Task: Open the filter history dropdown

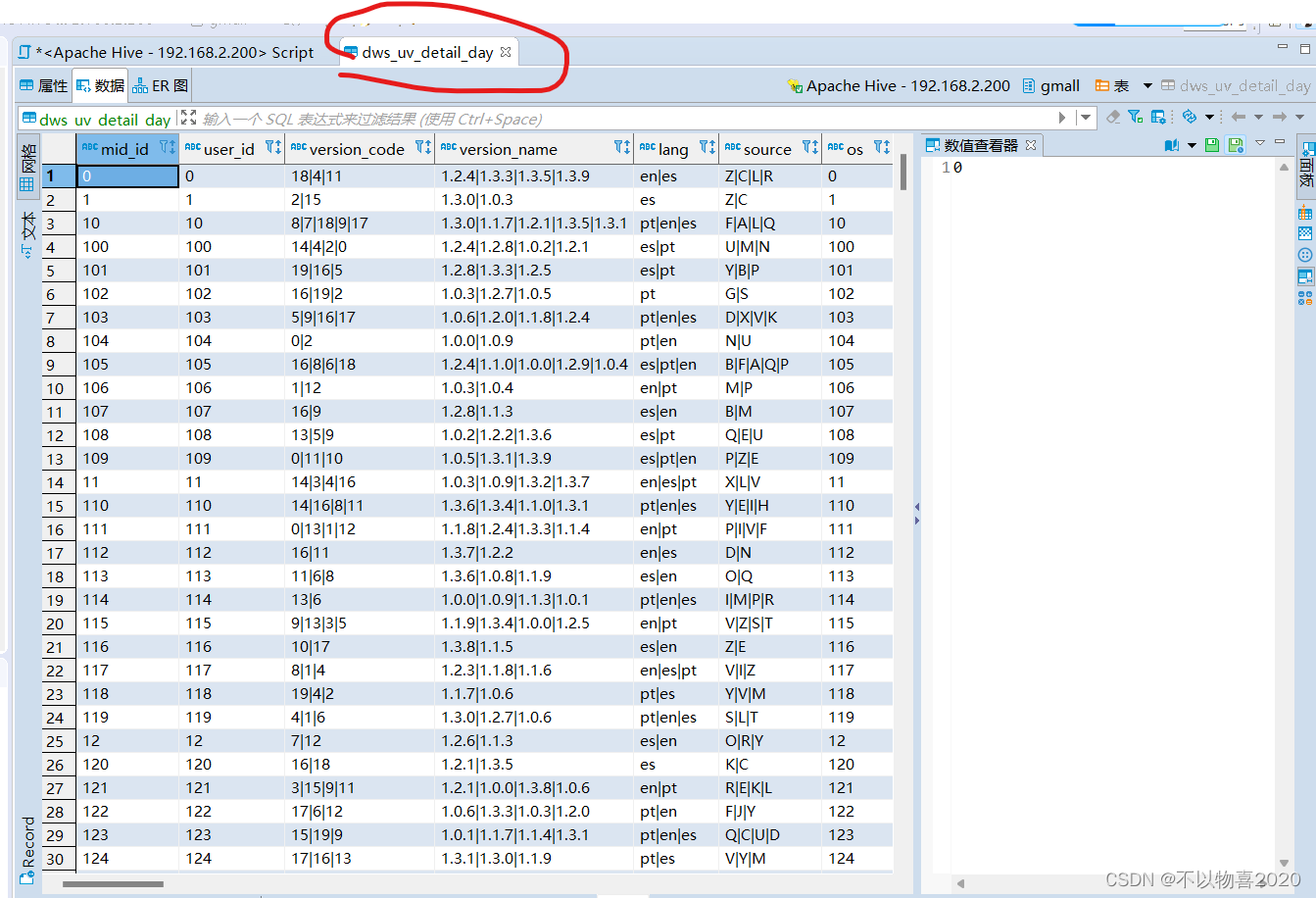Action: pyautogui.click(x=1085, y=118)
